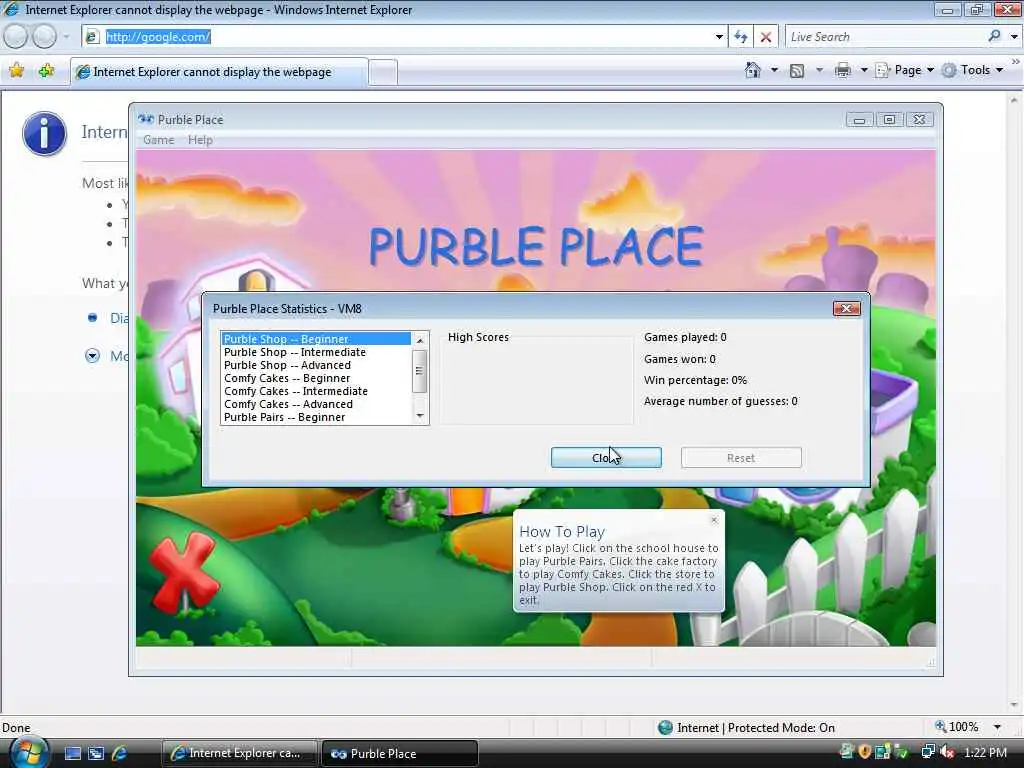The height and width of the screenshot is (768, 1024).
Task: Open the search provider options dropdown
Action: 1014,37
